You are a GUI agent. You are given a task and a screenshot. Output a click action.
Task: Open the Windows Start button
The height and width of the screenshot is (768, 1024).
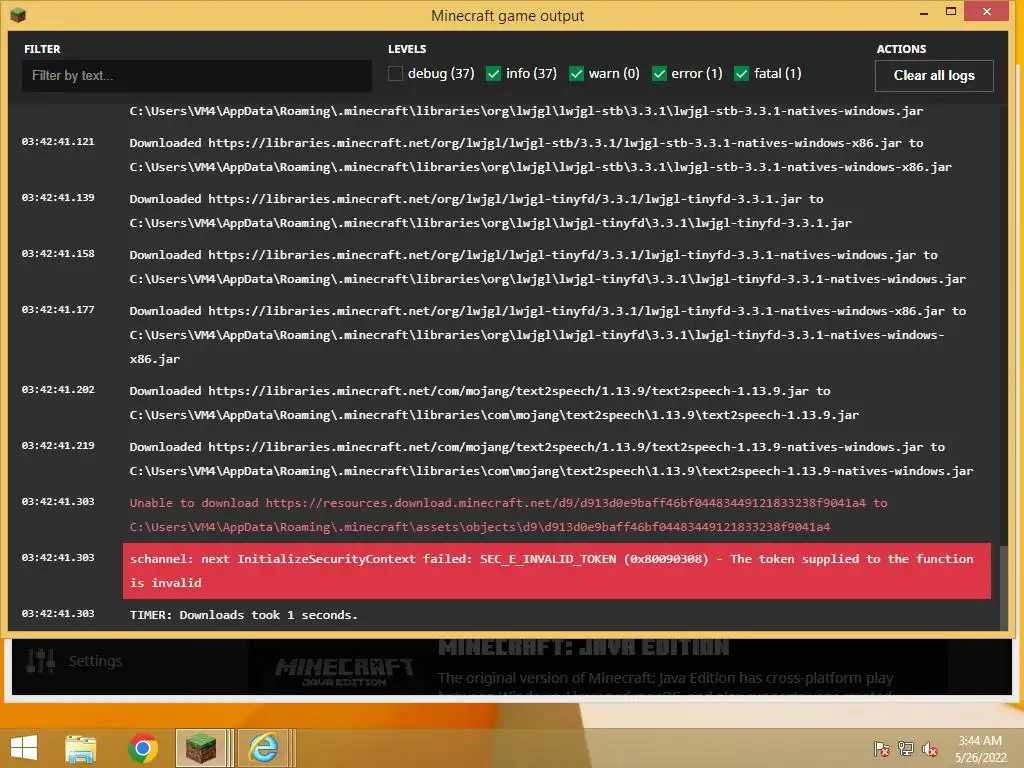[24, 748]
